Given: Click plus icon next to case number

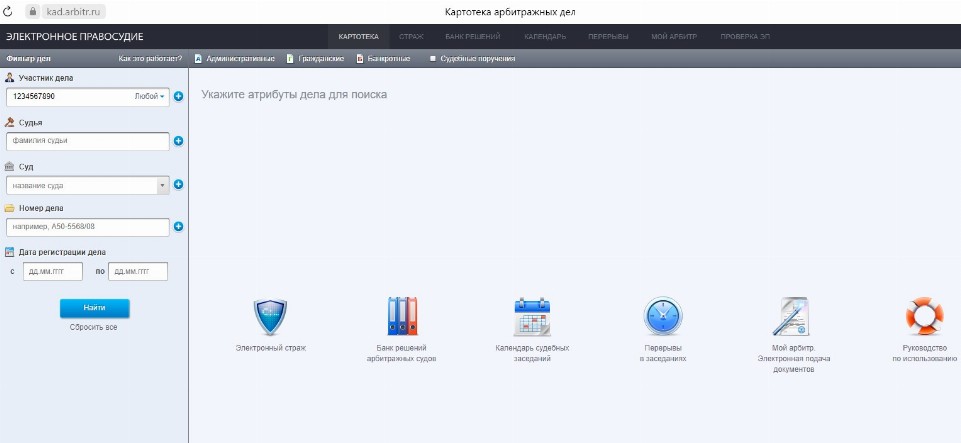Looking at the screenshot, I should [x=178, y=227].
